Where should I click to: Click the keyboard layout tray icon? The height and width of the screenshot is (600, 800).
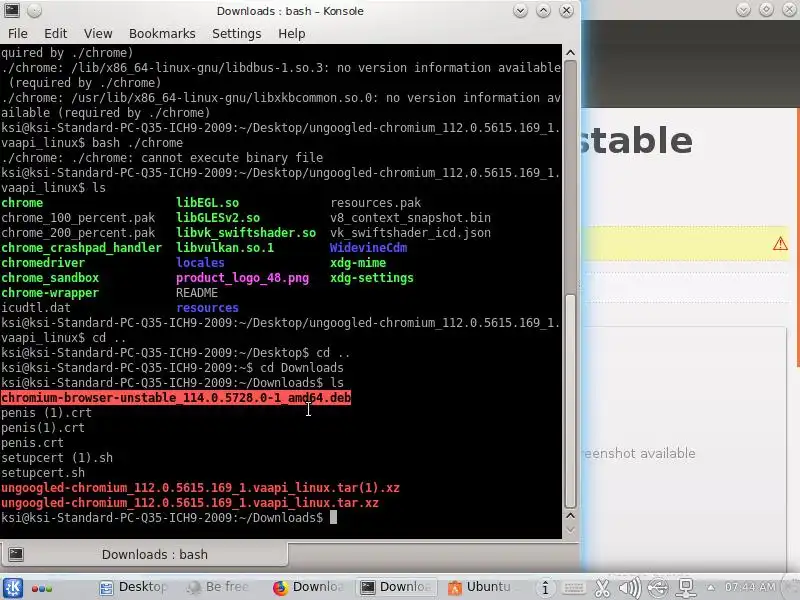(x=574, y=588)
